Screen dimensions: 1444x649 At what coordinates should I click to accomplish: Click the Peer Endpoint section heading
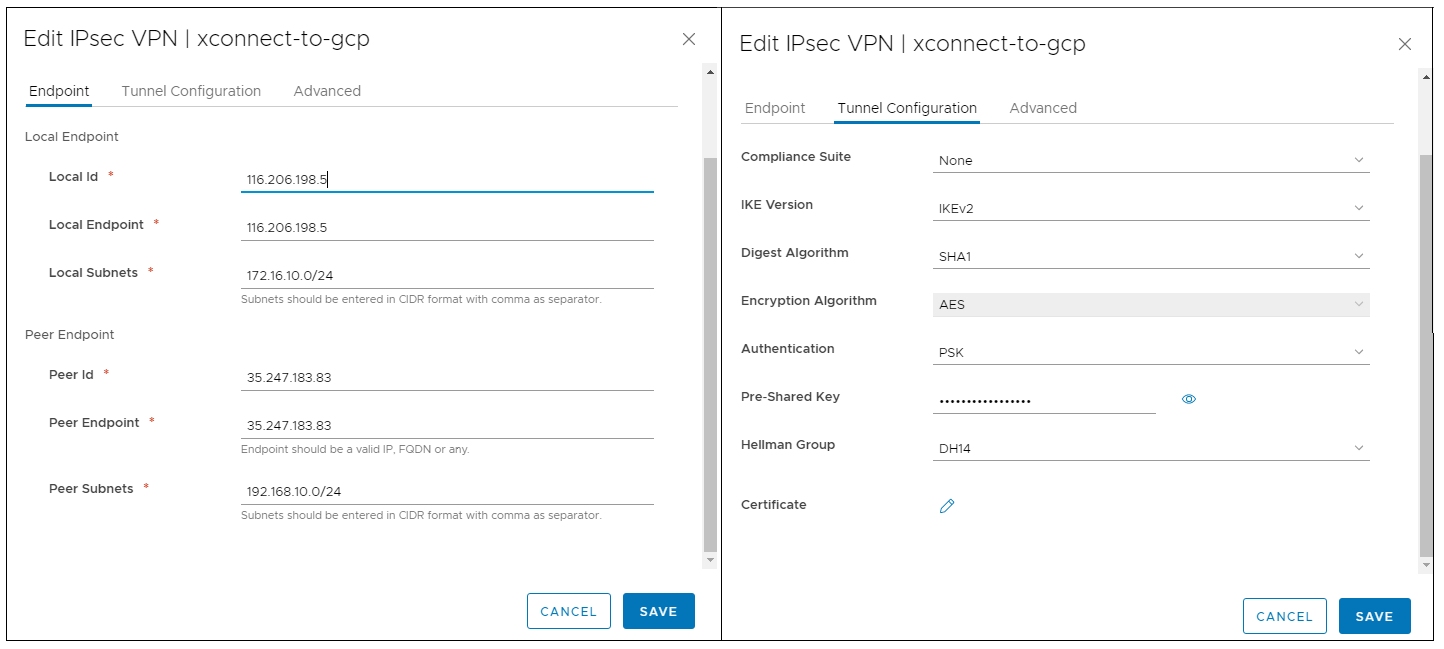[70, 335]
